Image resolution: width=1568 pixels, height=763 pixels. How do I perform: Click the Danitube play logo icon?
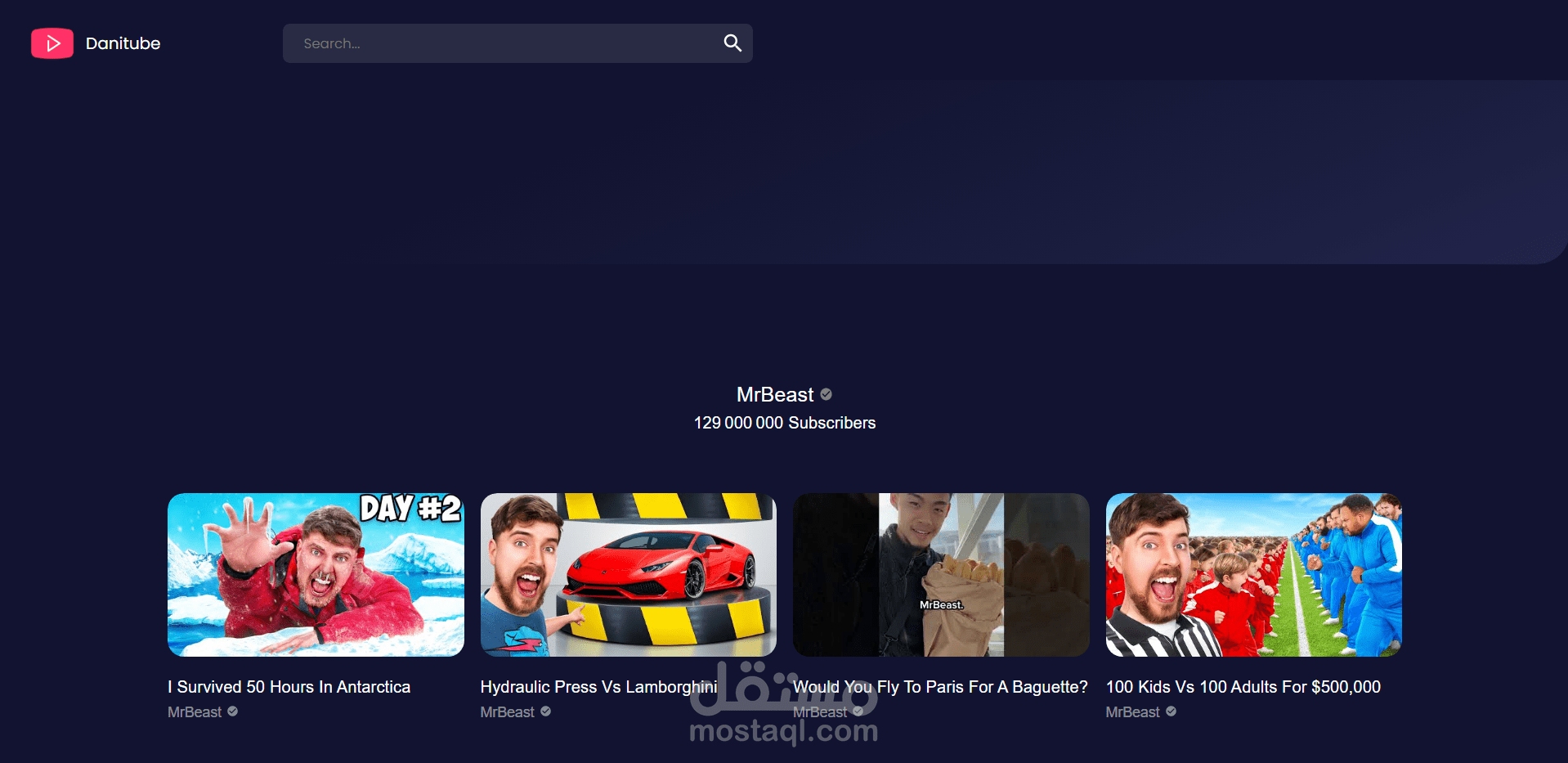[52, 43]
